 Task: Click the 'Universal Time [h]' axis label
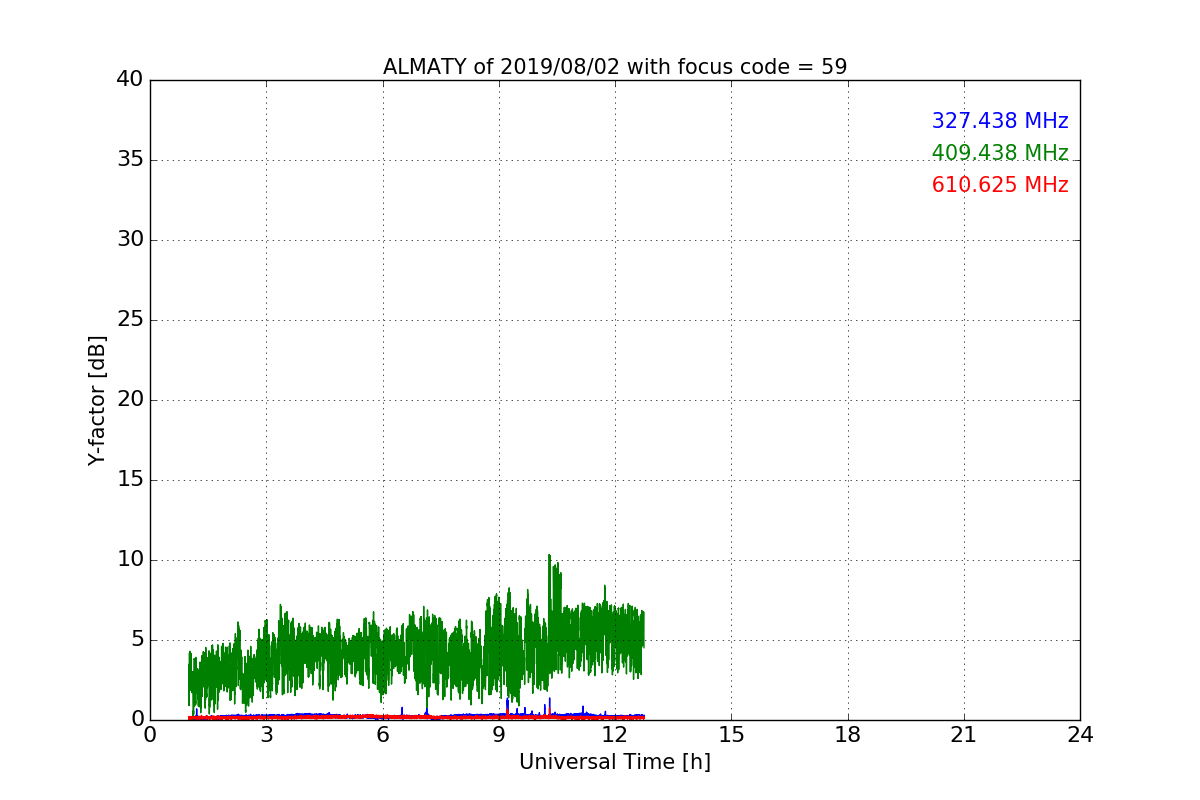[615, 762]
